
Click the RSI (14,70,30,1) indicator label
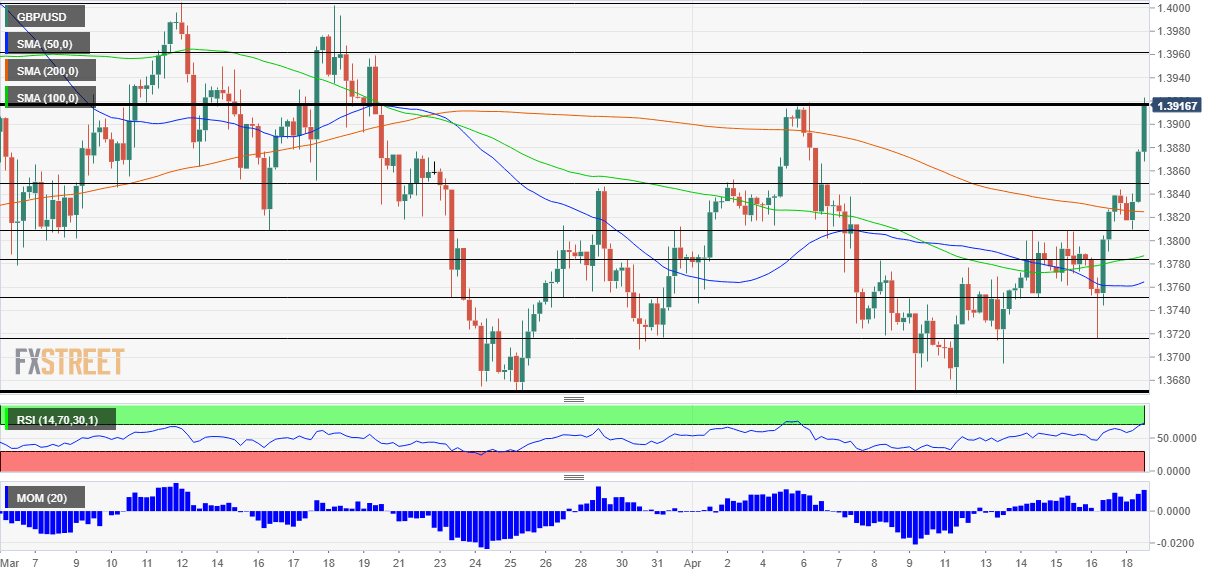tap(60, 419)
